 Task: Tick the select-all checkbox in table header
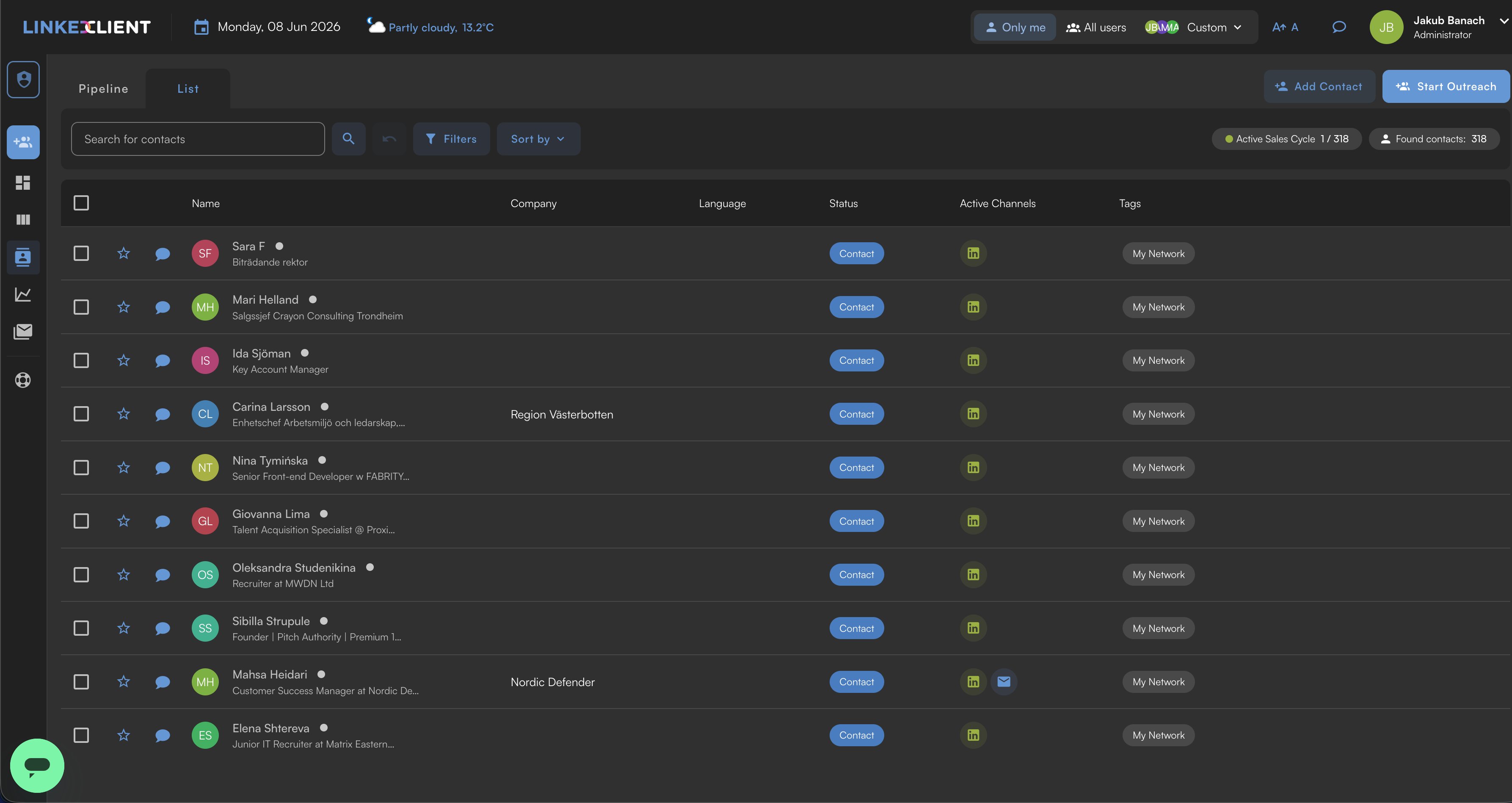tap(81, 203)
